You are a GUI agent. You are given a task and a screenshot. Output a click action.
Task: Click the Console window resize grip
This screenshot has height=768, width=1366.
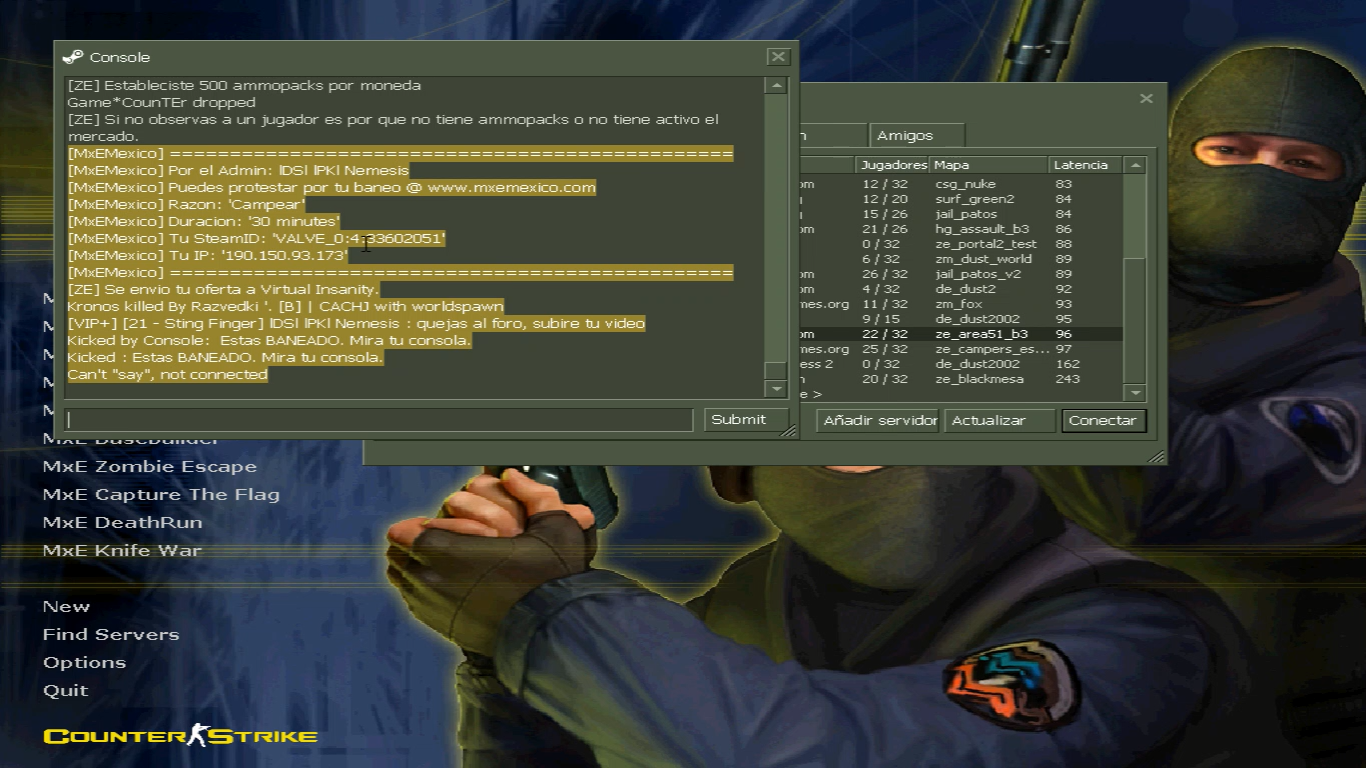[x=789, y=430]
